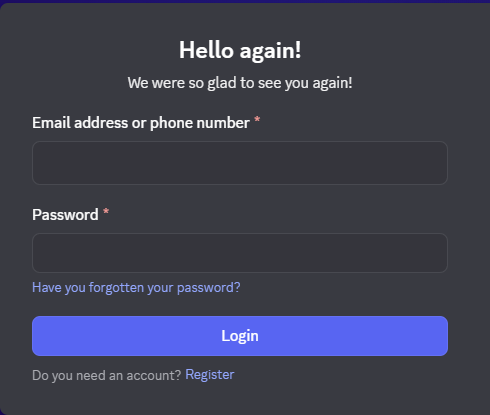
Task: Select the word Login inside the button
Action: [x=240, y=336]
